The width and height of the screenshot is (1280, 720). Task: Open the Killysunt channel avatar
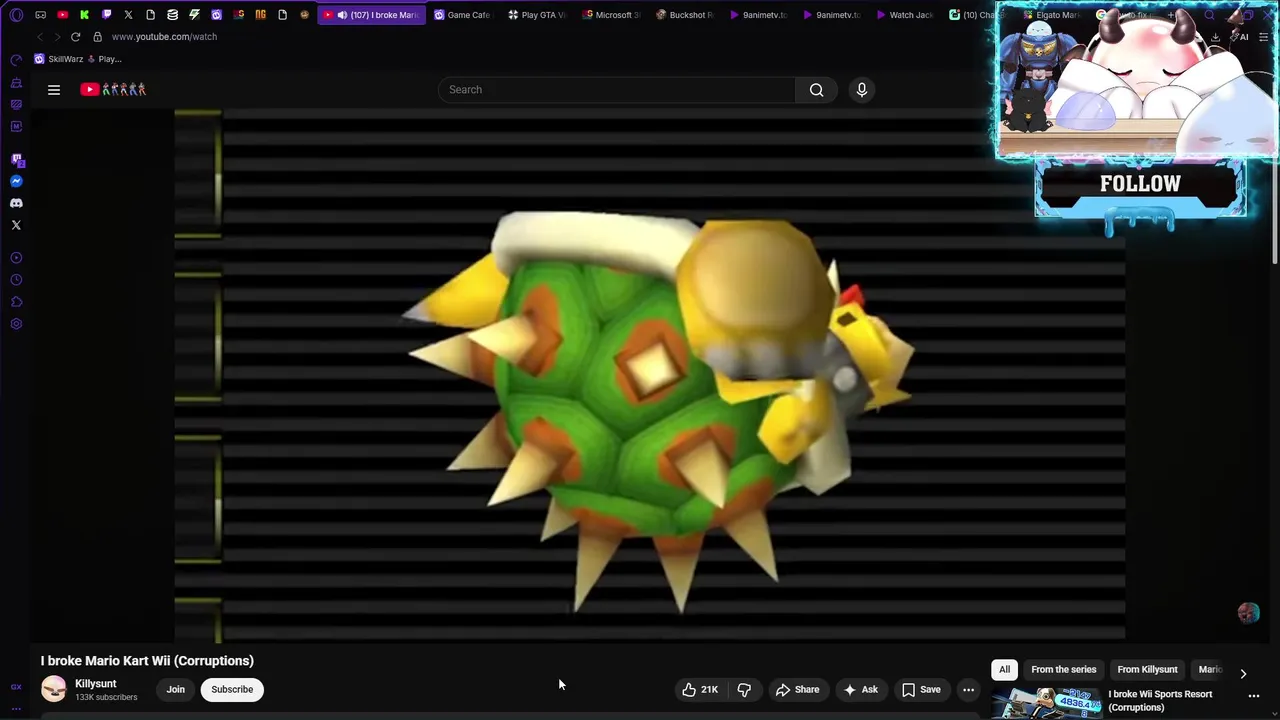pos(54,689)
